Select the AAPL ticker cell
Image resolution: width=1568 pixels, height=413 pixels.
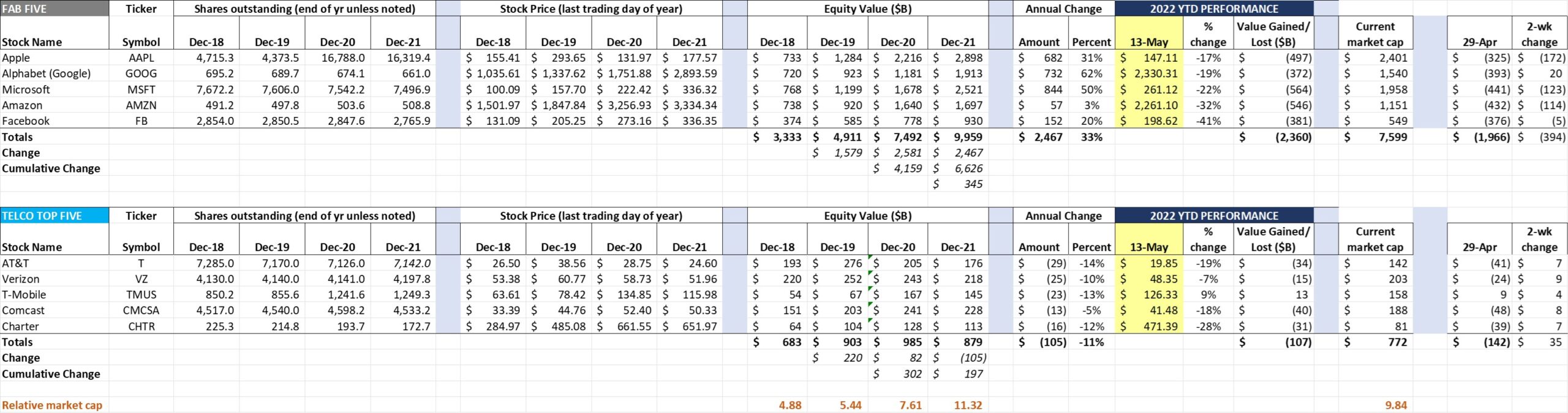tap(141, 58)
